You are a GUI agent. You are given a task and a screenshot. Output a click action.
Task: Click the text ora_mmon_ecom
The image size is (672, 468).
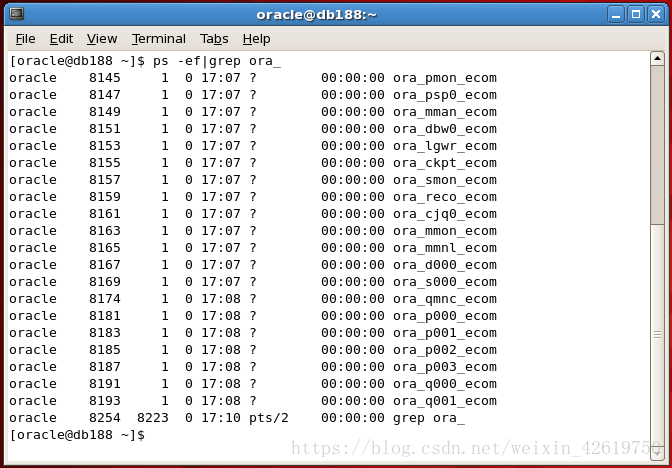[x=445, y=231]
